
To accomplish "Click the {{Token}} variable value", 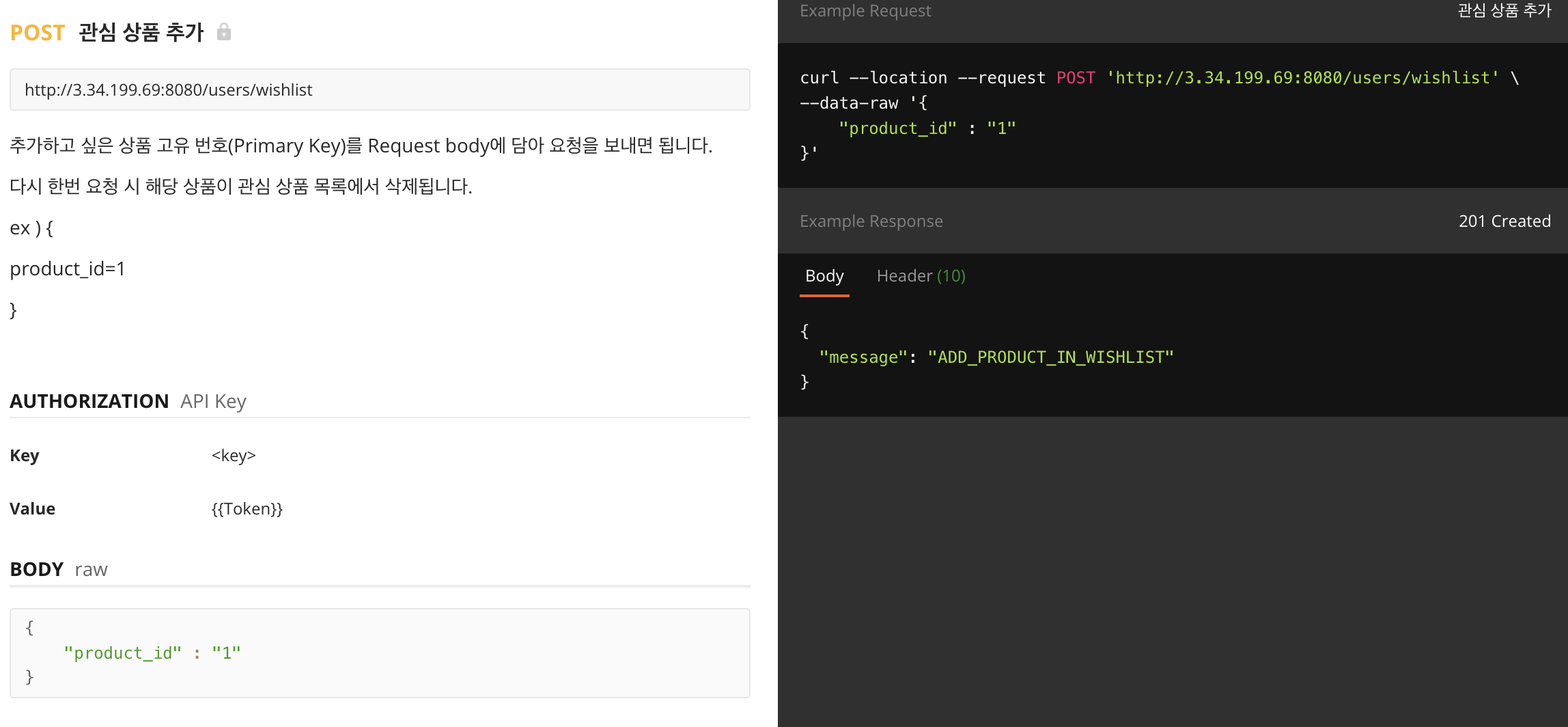I will pyautogui.click(x=247, y=509).
